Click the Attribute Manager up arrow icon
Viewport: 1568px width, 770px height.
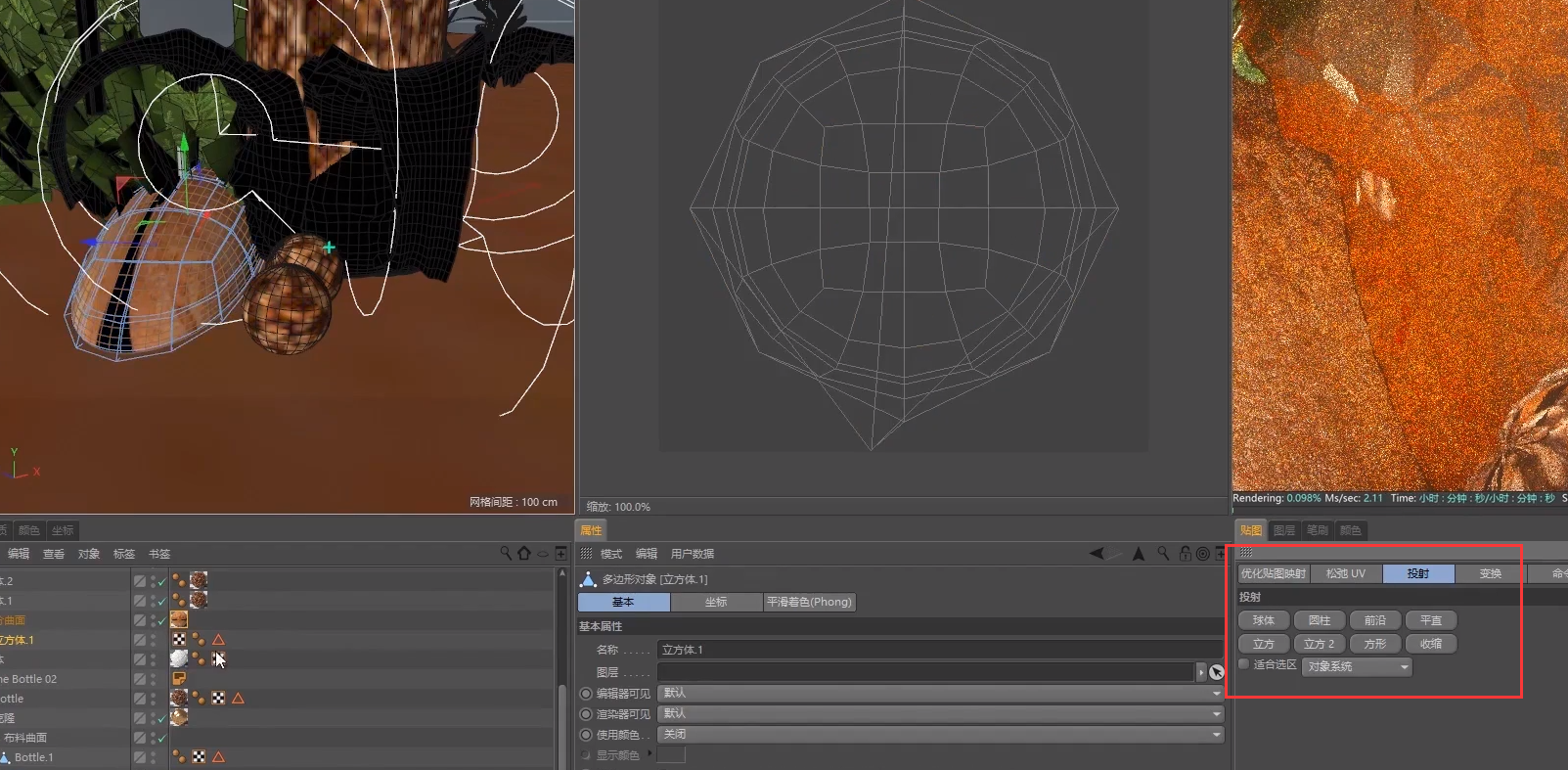click(1139, 554)
